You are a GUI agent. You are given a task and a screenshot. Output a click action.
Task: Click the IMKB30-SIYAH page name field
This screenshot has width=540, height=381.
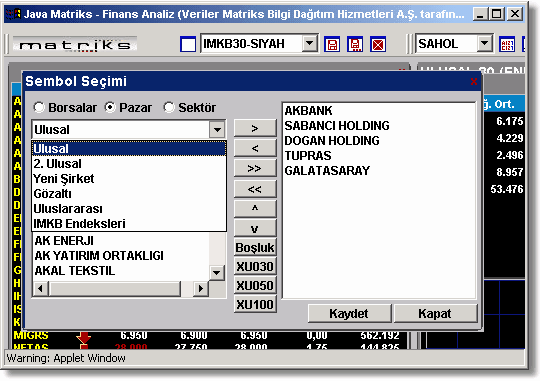[x=252, y=44]
